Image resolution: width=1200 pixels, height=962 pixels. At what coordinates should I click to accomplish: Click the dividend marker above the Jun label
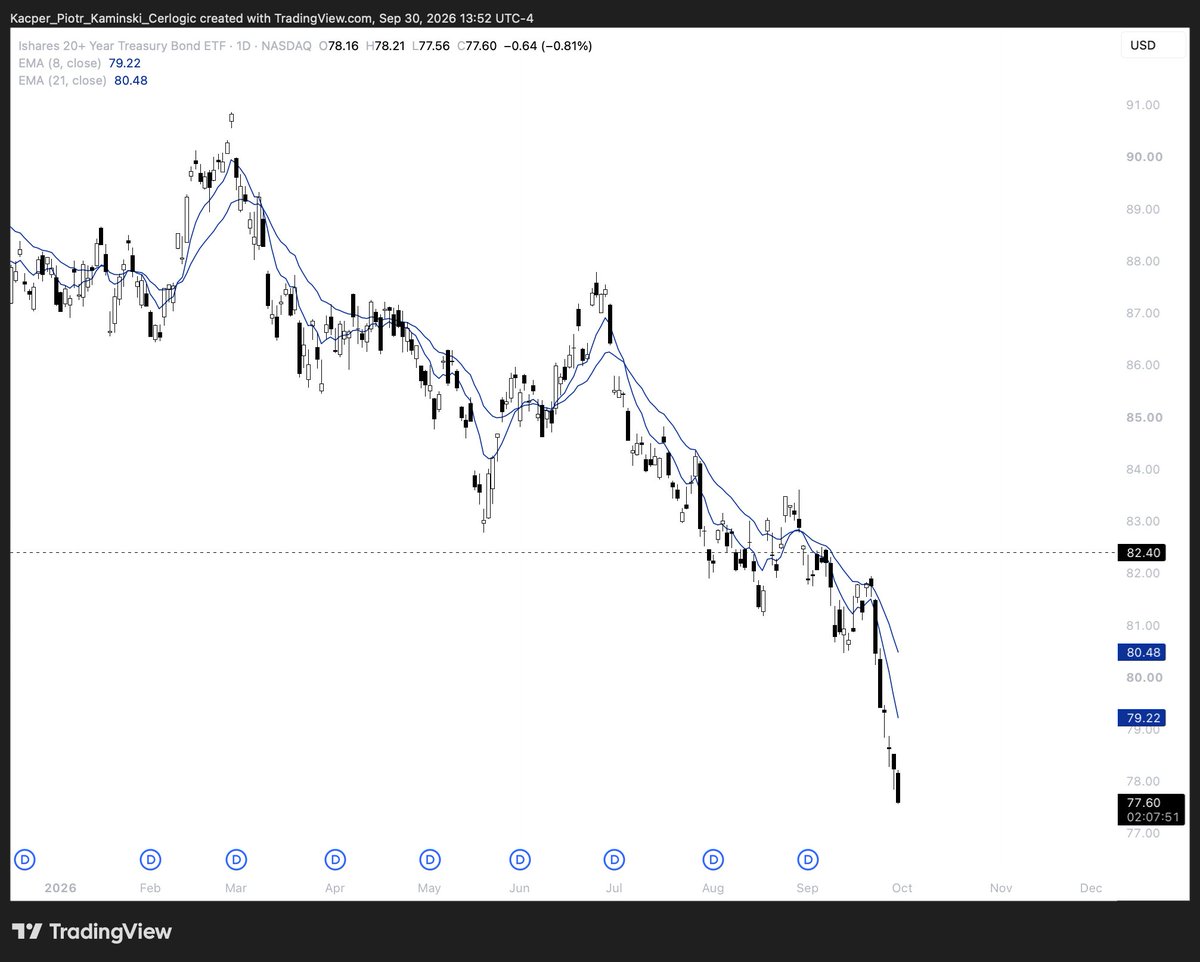520,859
